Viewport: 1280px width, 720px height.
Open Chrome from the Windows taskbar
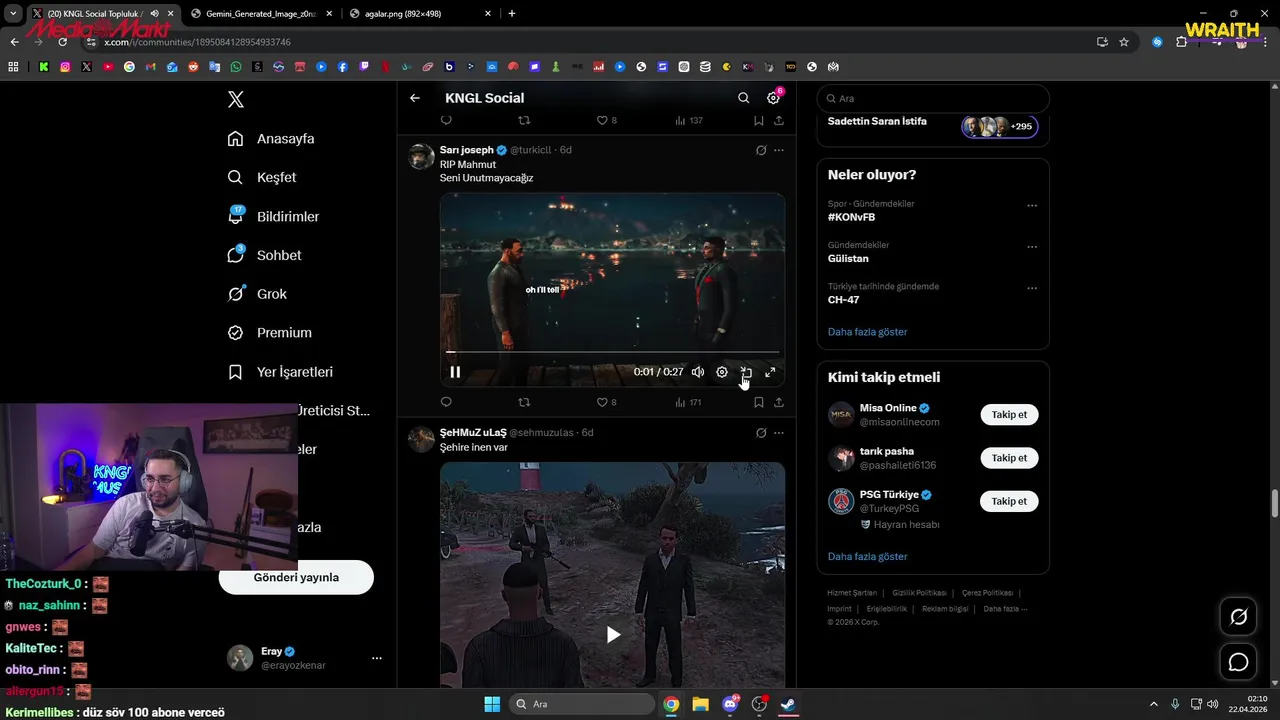coord(671,704)
